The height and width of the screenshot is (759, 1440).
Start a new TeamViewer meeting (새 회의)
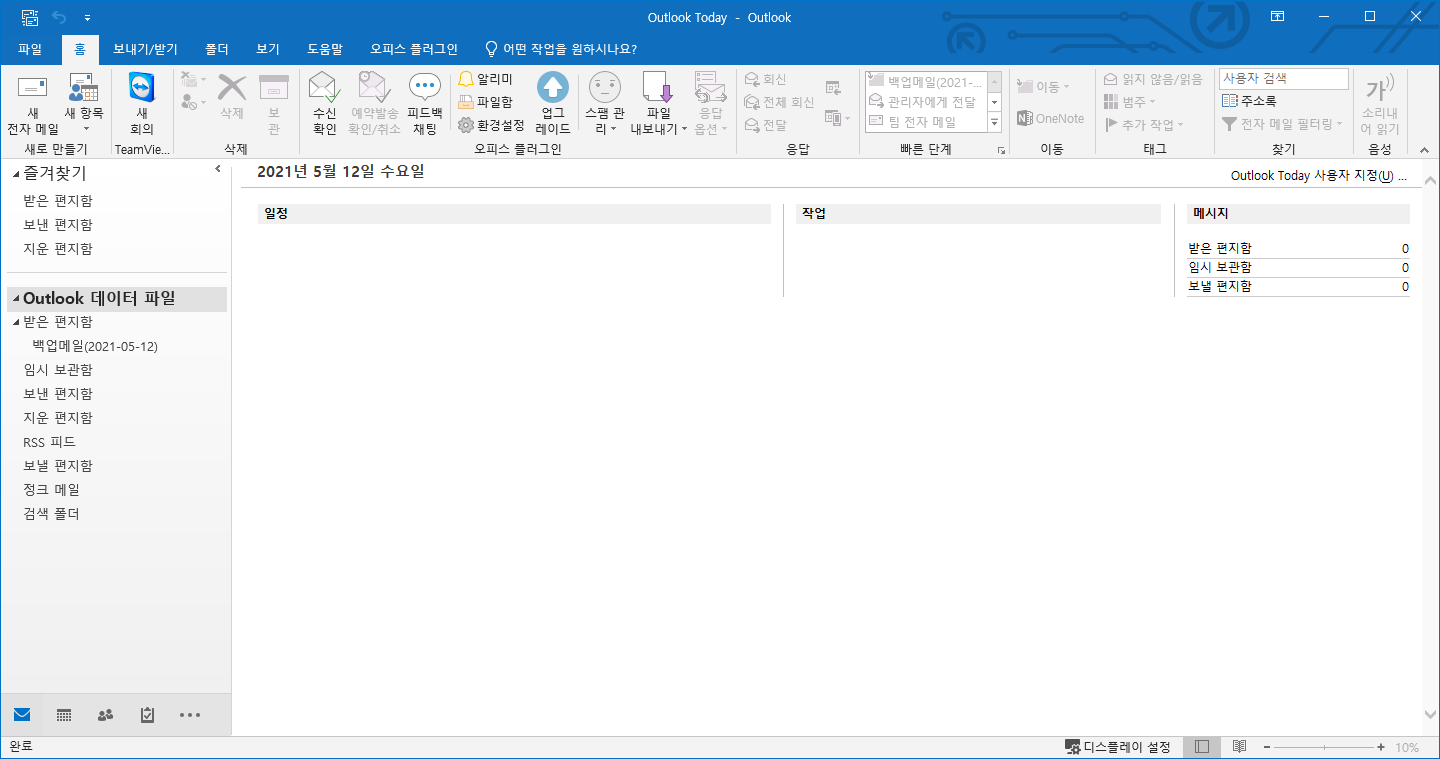tap(142, 104)
